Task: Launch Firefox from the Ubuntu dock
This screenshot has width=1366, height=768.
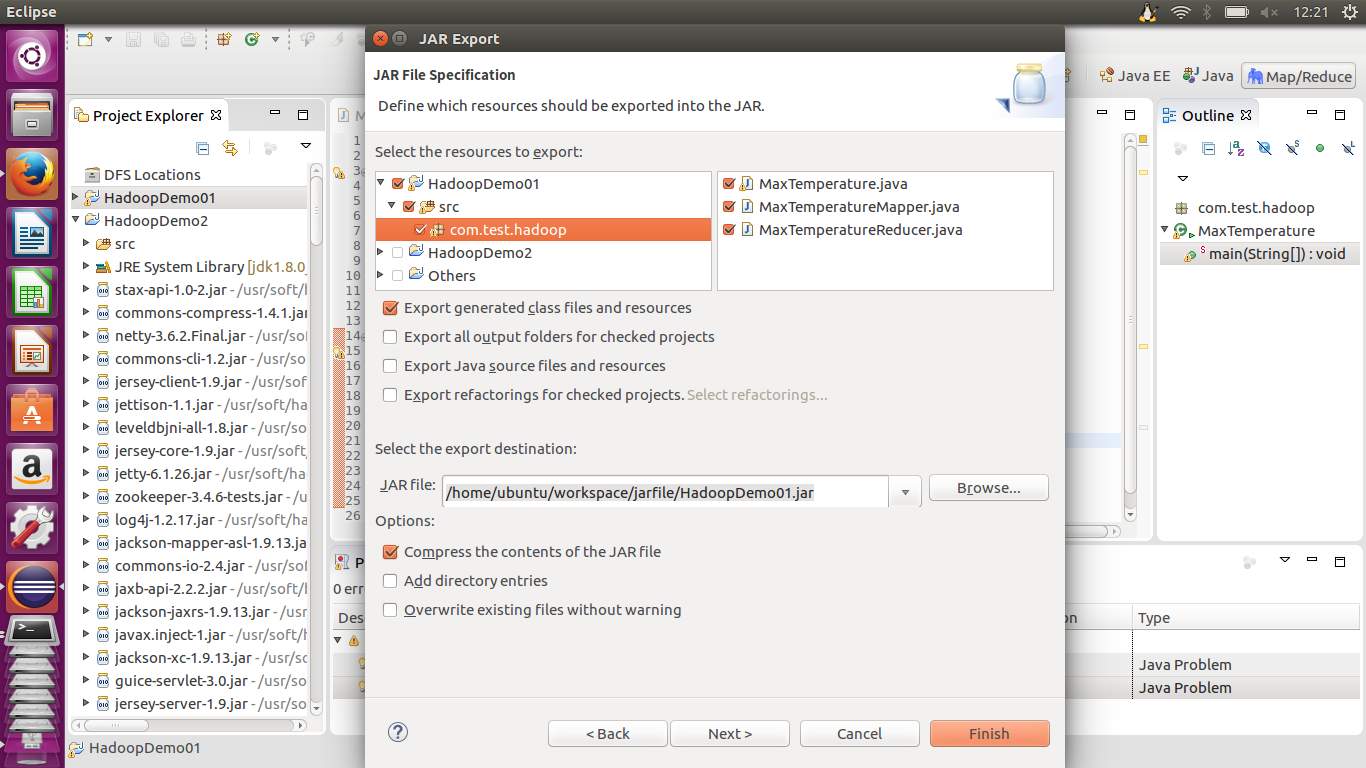Action: pyautogui.click(x=32, y=176)
